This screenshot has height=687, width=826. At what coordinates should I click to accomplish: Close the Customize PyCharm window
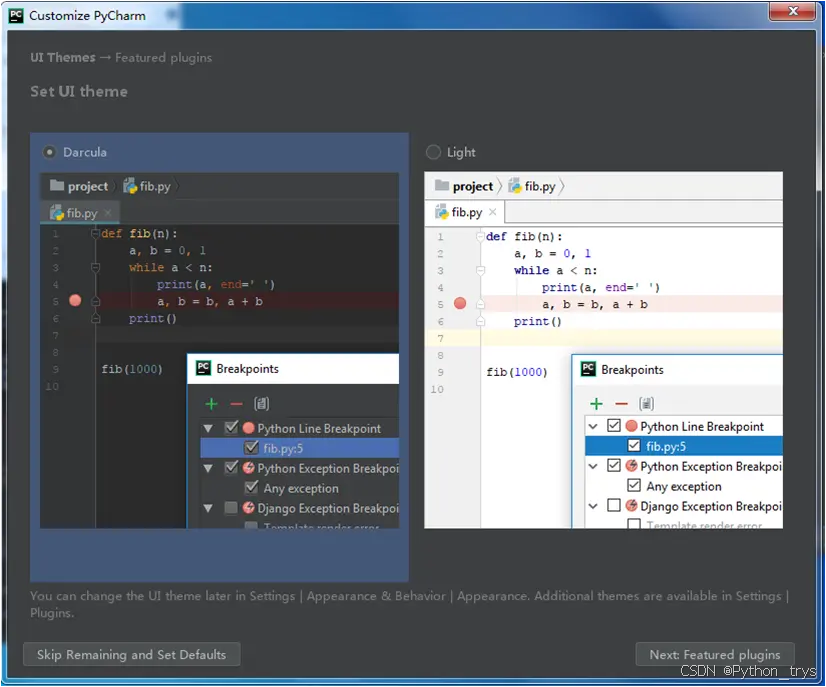[x=793, y=11]
